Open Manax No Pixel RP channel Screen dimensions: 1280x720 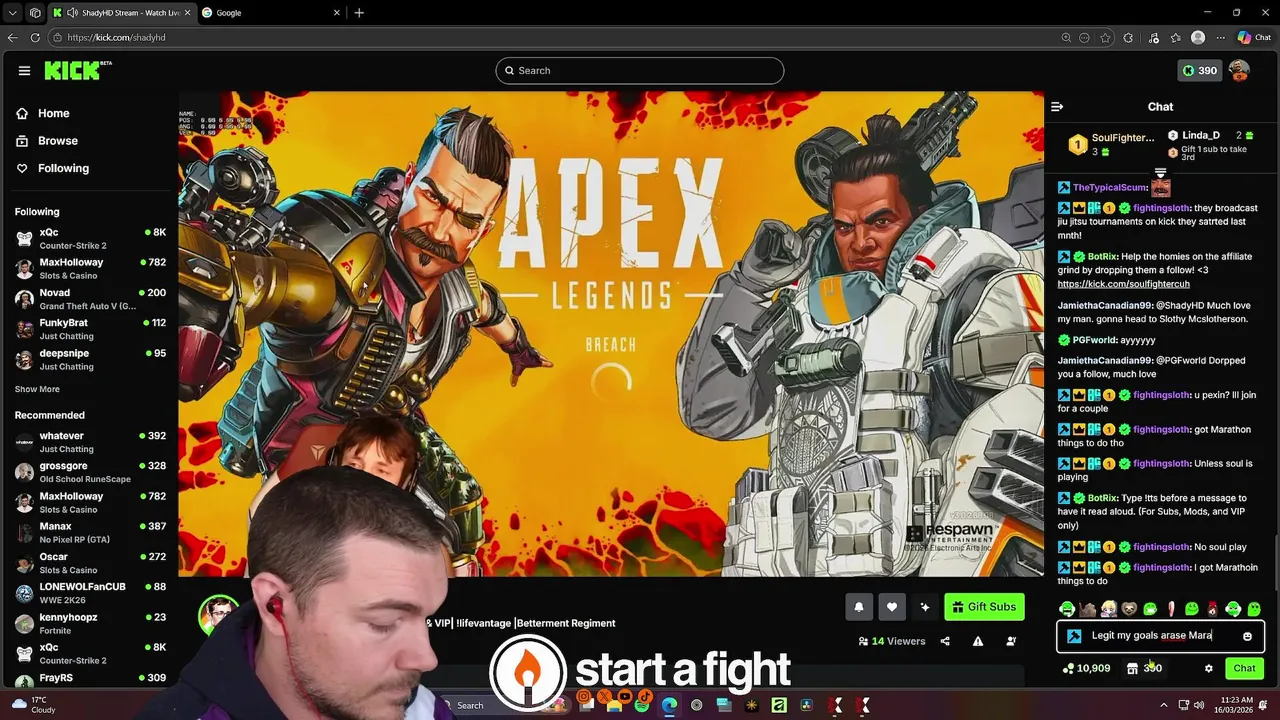point(90,532)
